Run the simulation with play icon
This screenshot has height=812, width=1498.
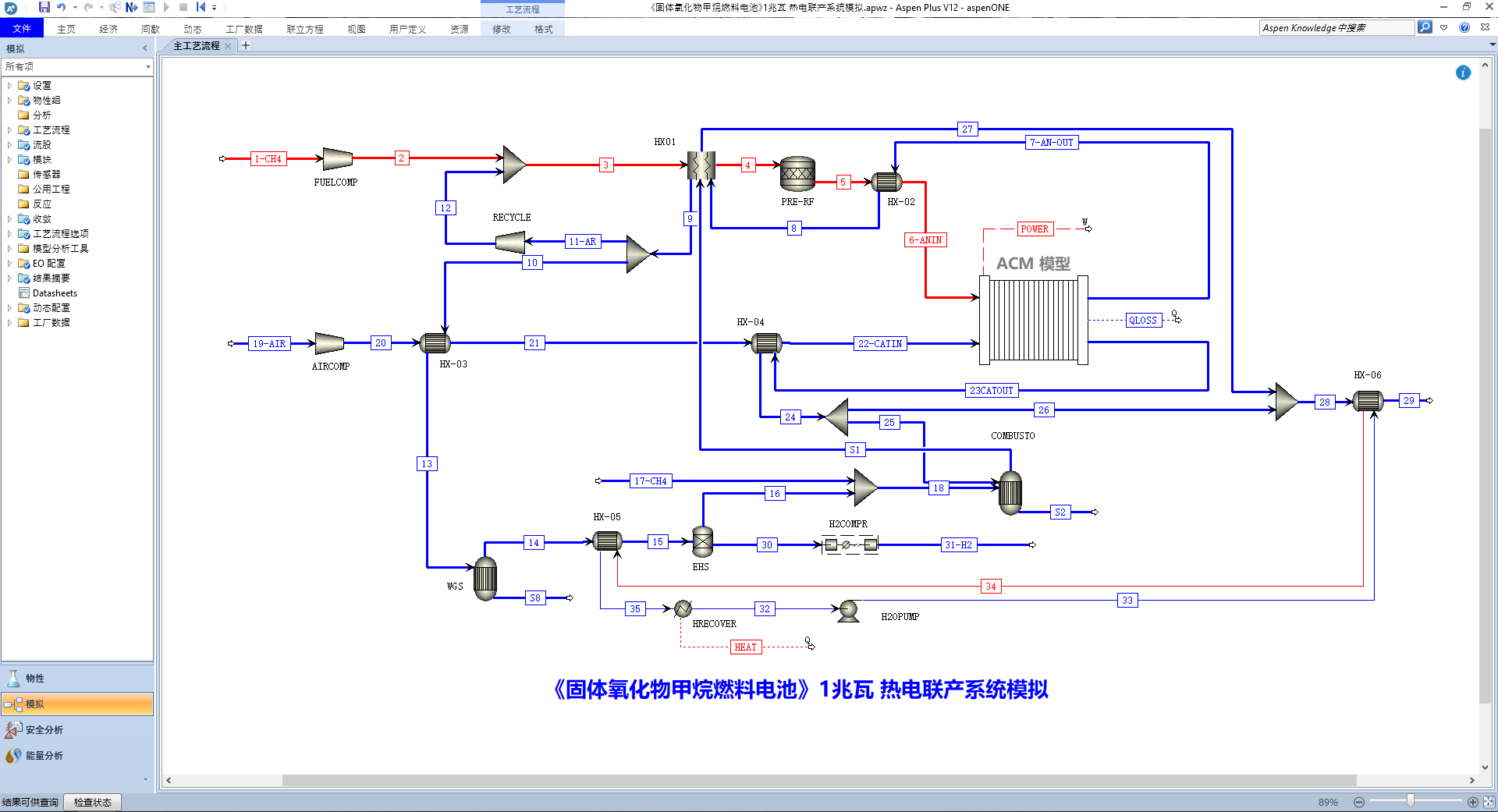(166, 7)
